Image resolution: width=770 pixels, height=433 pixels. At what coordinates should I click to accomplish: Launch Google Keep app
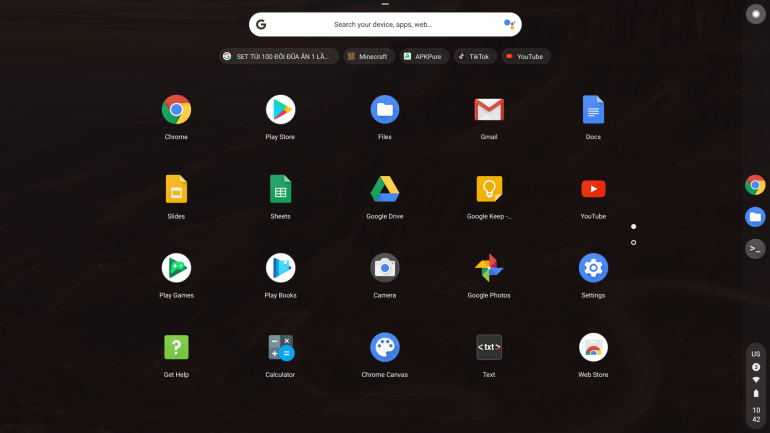click(489, 189)
